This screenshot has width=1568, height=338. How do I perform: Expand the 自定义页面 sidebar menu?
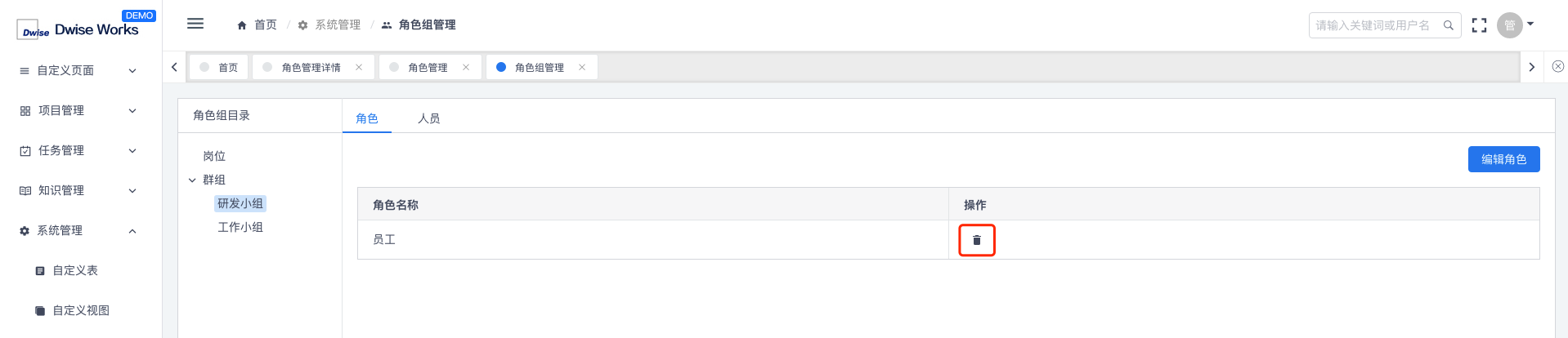tap(81, 71)
